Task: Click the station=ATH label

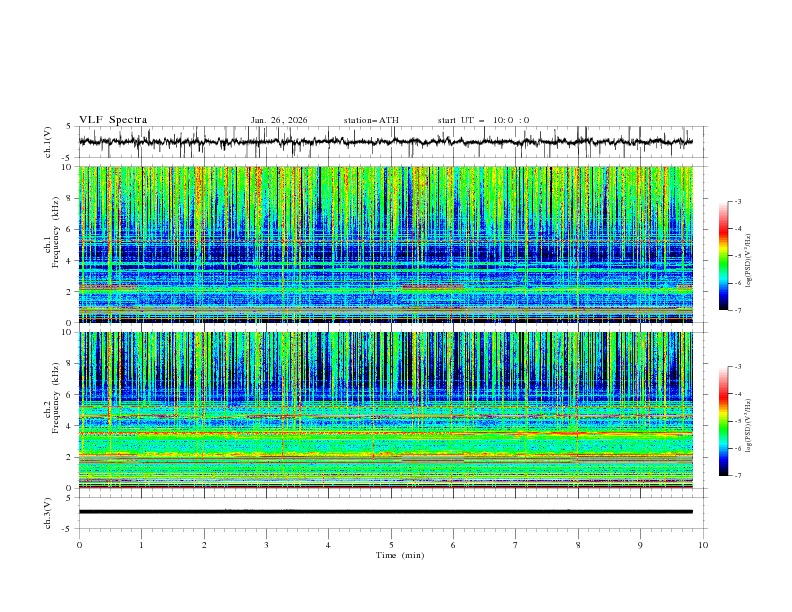Action: 371,120
